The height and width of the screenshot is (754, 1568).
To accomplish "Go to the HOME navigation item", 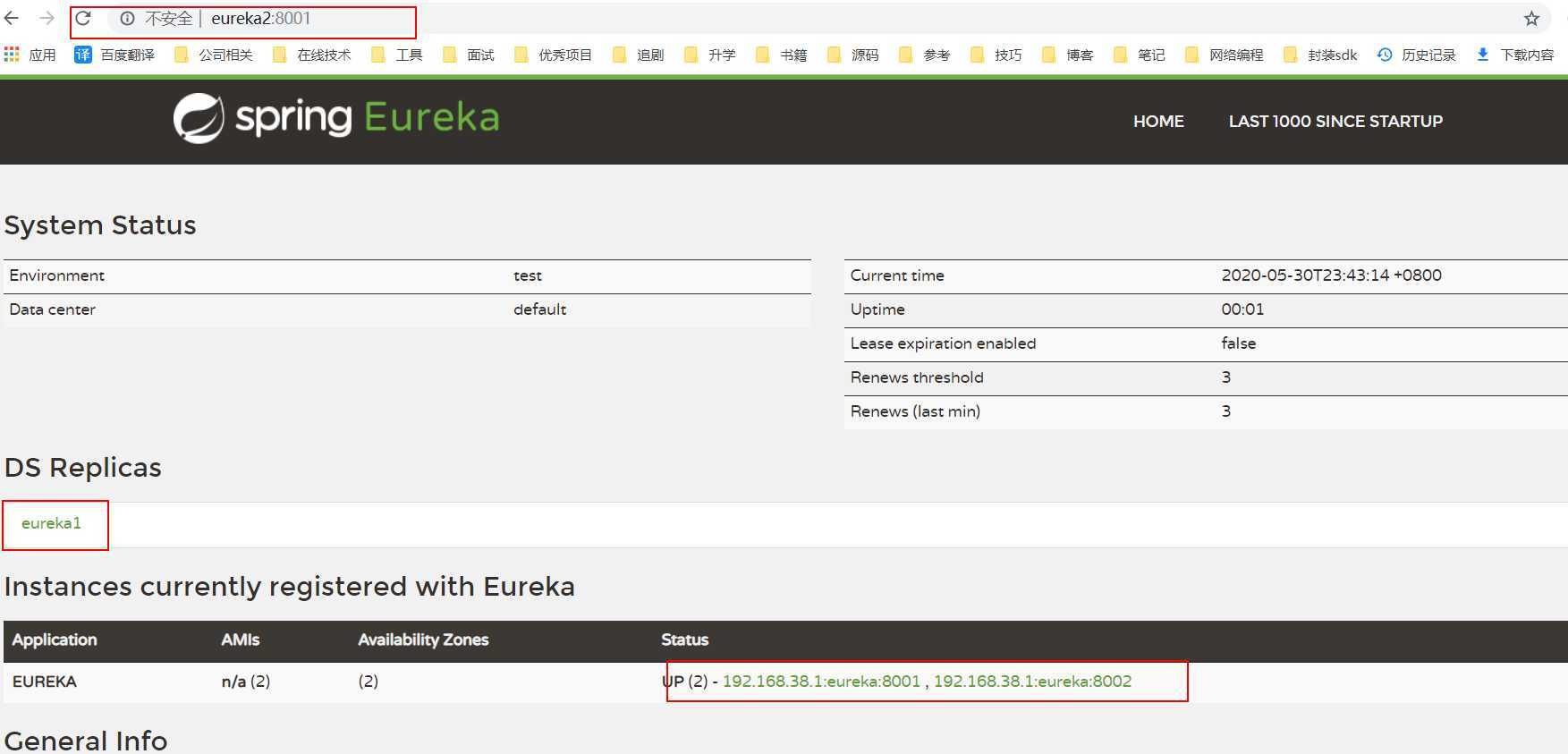I will pyautogui.click(x=1158, y=122).
